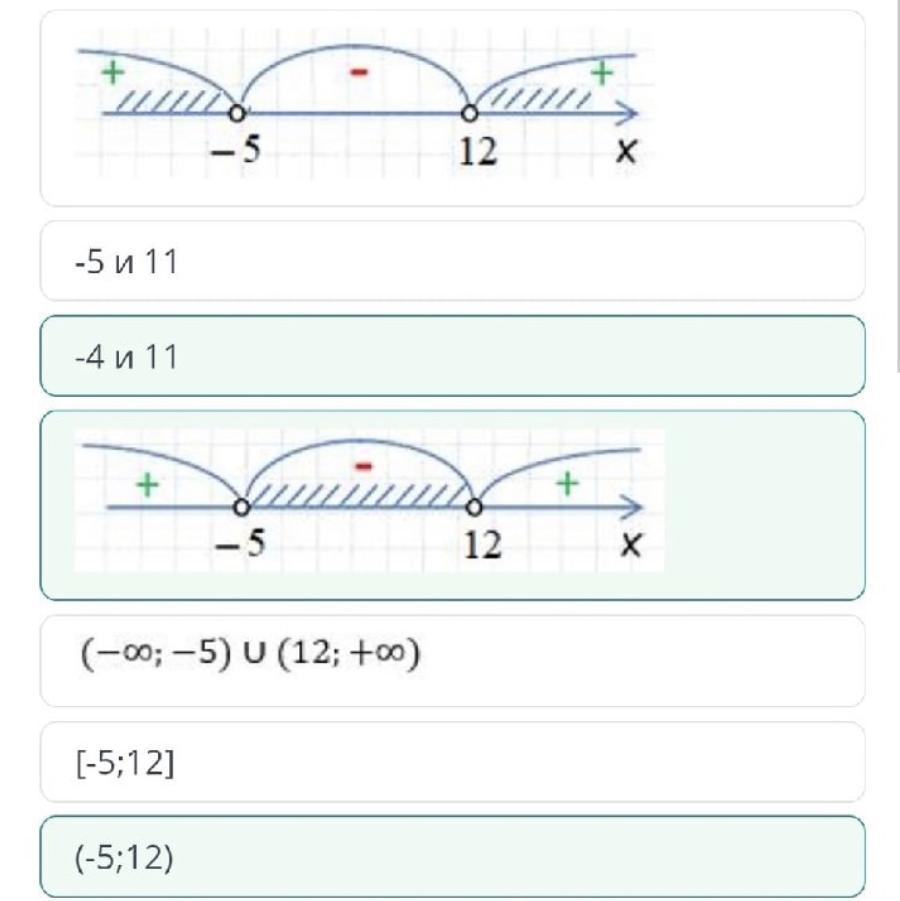Click the red minus sign in the bottom graph
This screenshot has width=900, height=901.
coord(364,465)
